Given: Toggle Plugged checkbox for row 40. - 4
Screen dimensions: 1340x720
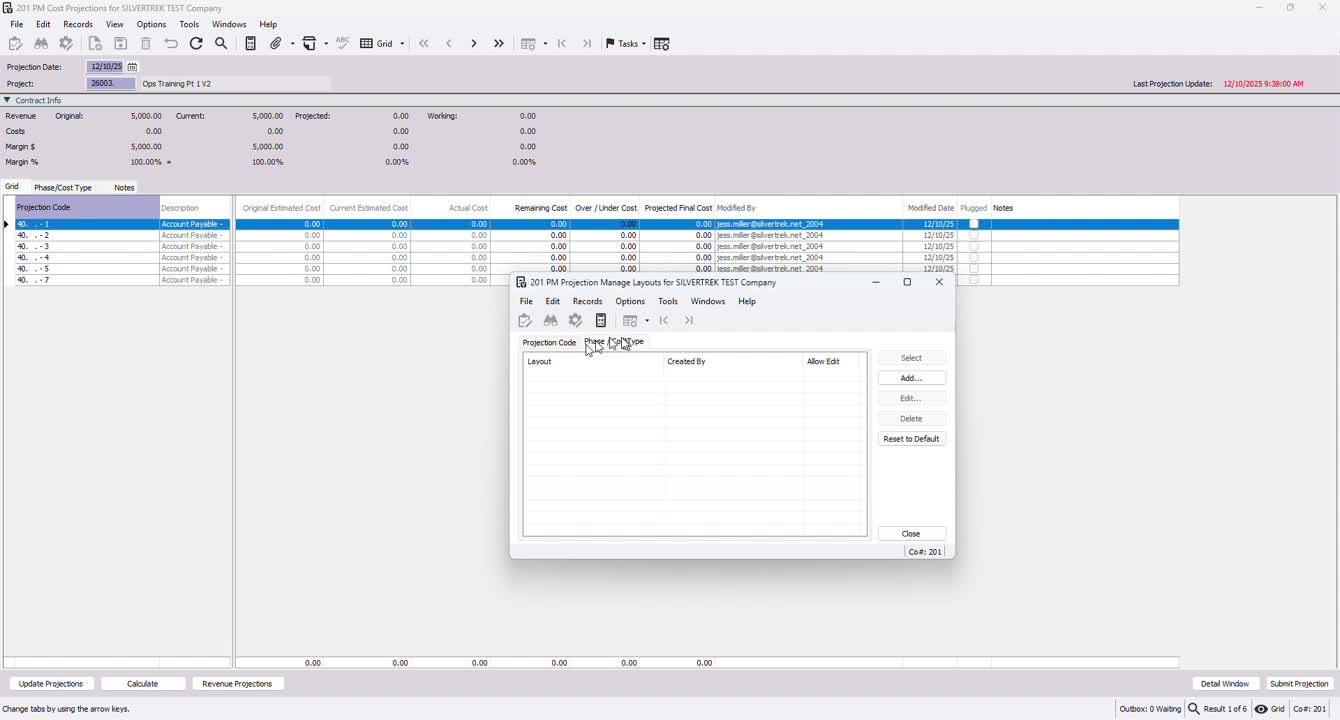Looking at the screenshot, I should coord(974,258).
